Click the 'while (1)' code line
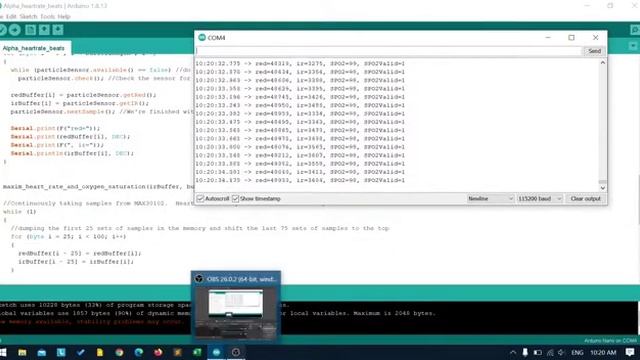 tap(20, 211)
